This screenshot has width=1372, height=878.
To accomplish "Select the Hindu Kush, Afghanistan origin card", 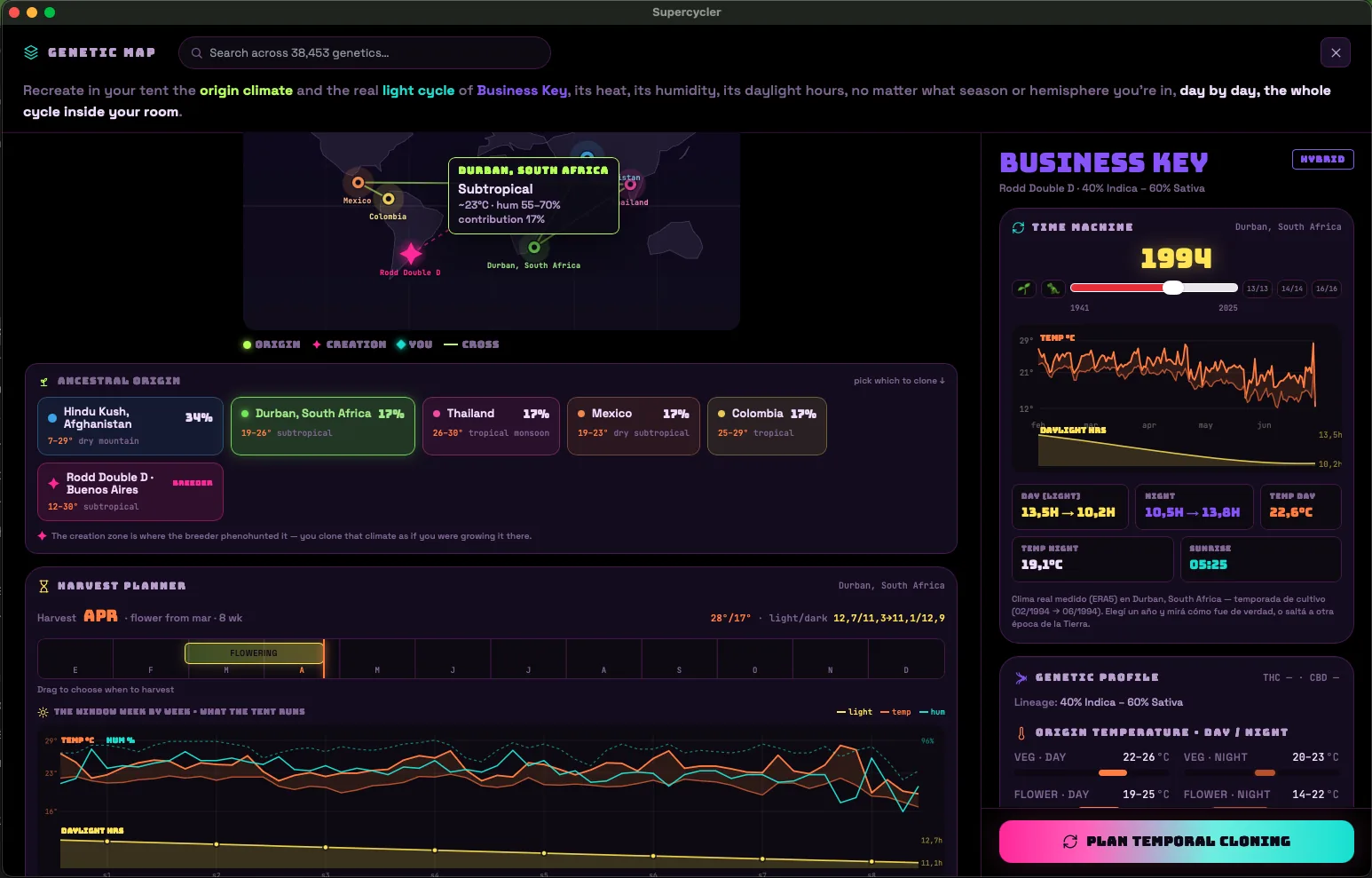I will [x=130, y=426].
